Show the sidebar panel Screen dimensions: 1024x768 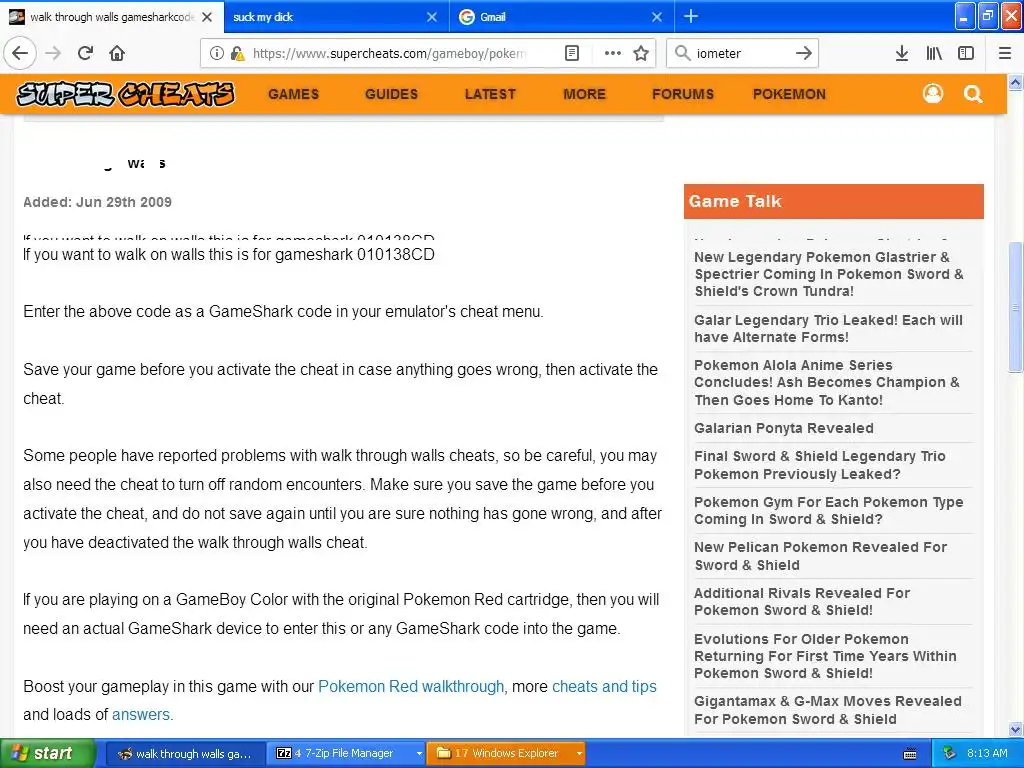(x=966, y=54)
